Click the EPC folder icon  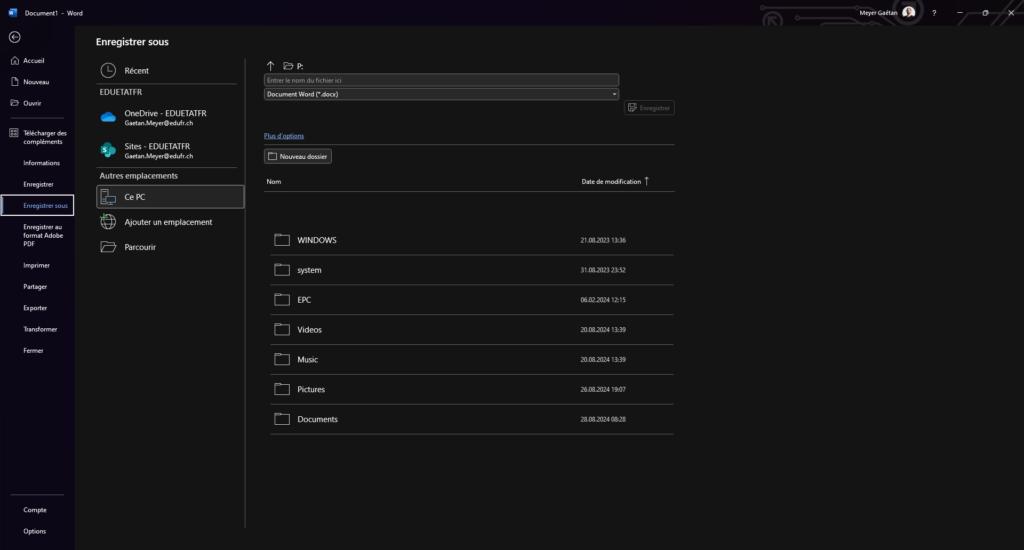click(x=282, y=300)
